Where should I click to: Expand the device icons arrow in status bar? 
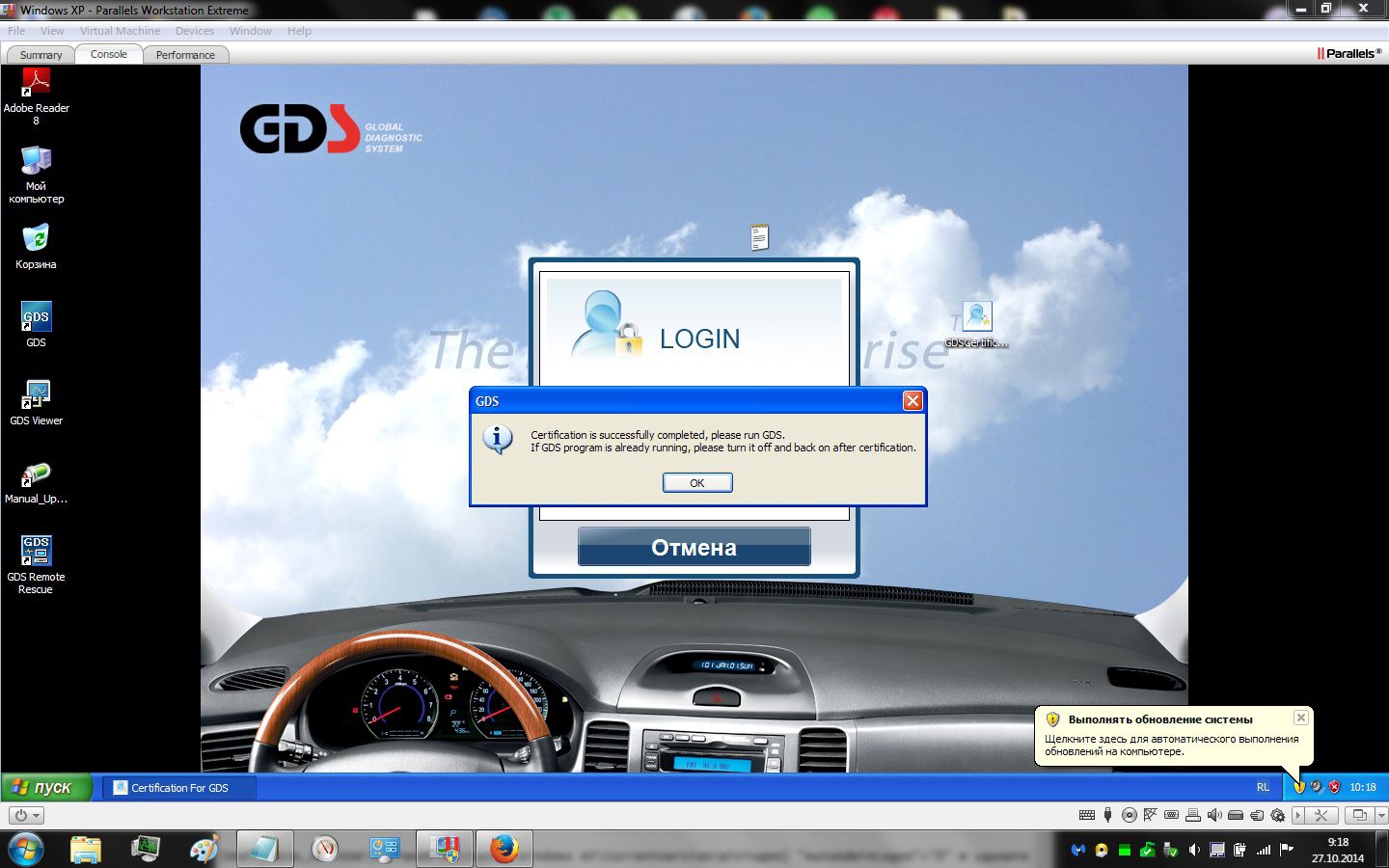click(1298, 816)
